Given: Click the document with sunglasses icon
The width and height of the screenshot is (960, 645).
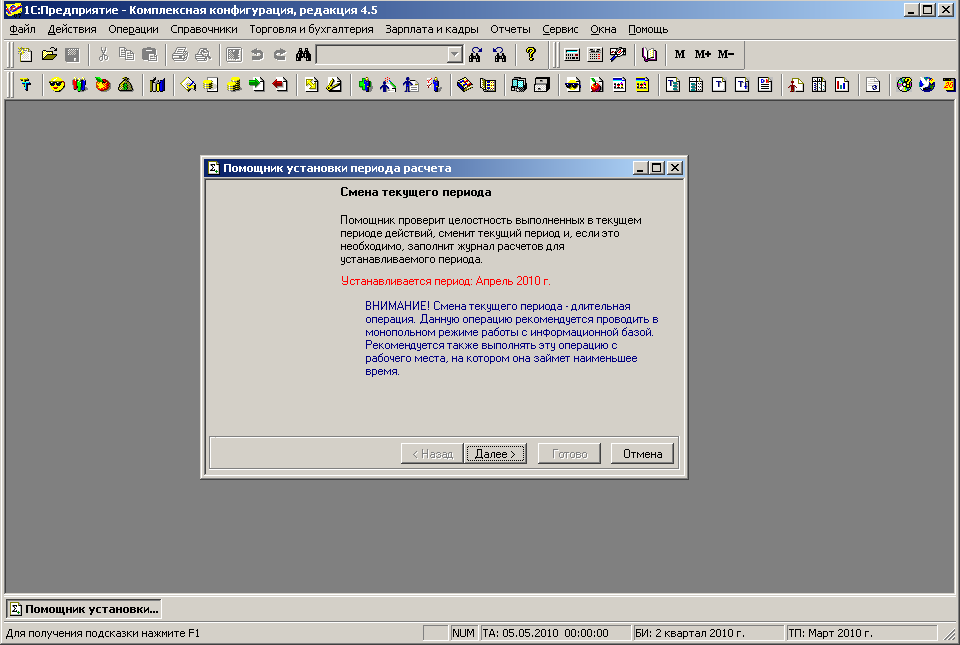Looking at the screenshot, I should click(572, 85).
